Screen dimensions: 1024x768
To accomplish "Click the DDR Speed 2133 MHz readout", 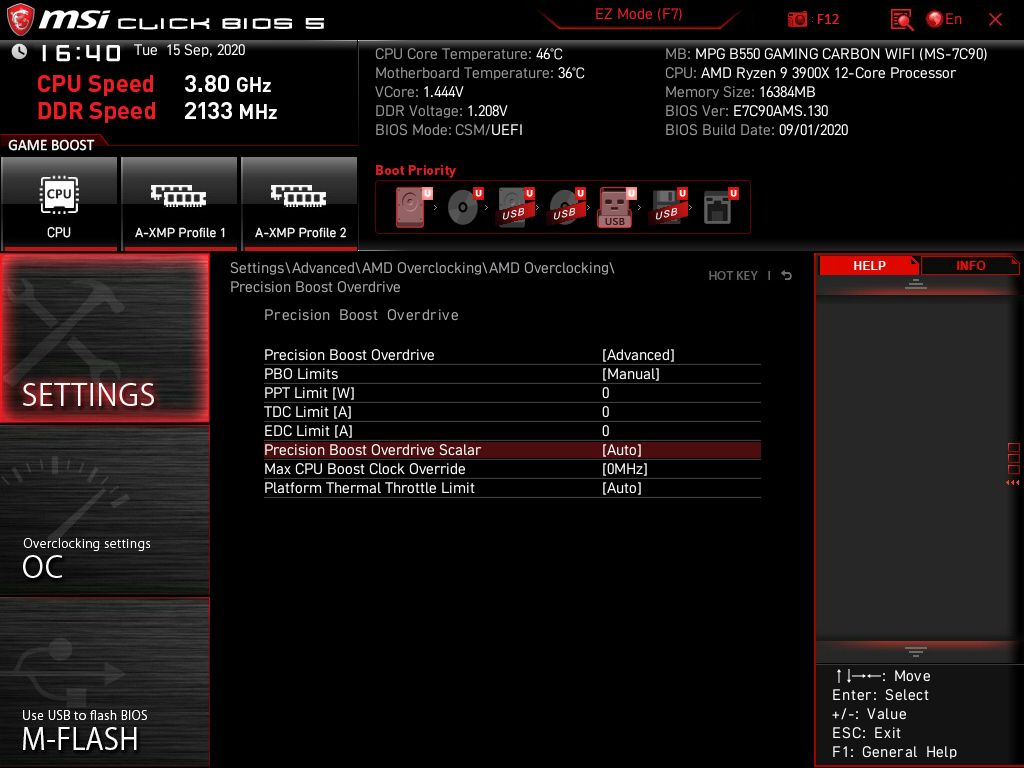I will pos(157,111).
